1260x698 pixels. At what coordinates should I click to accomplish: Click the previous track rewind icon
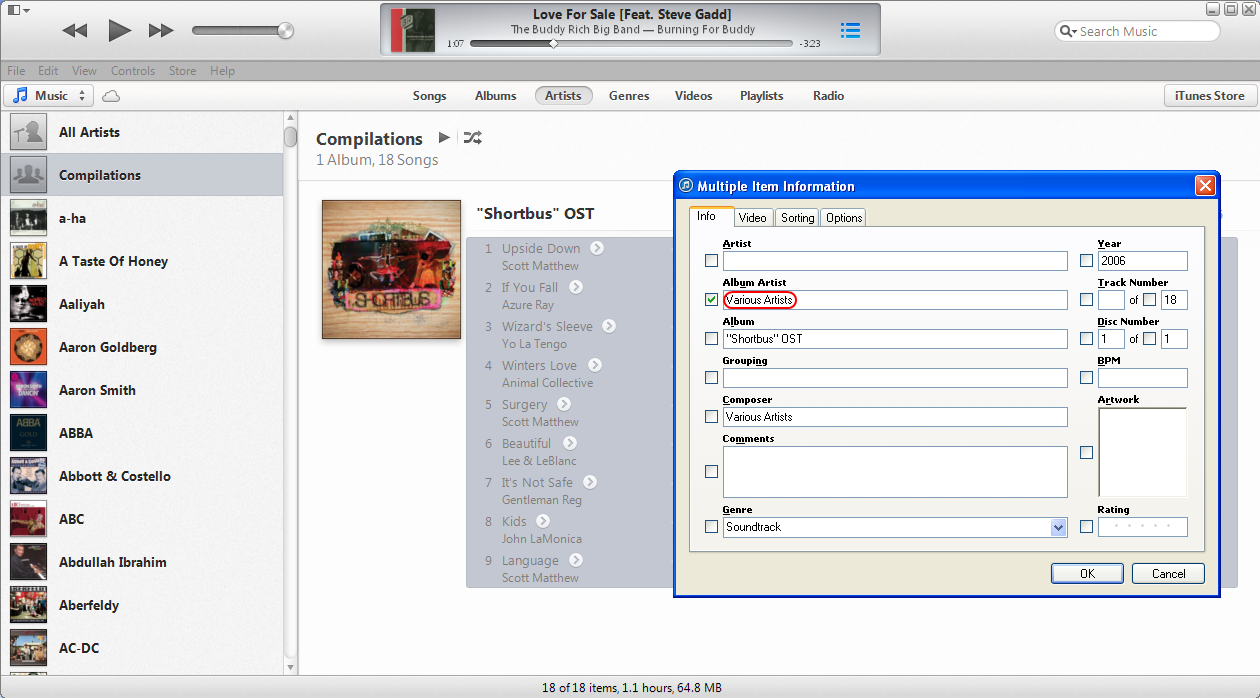(x=75, y=31)
